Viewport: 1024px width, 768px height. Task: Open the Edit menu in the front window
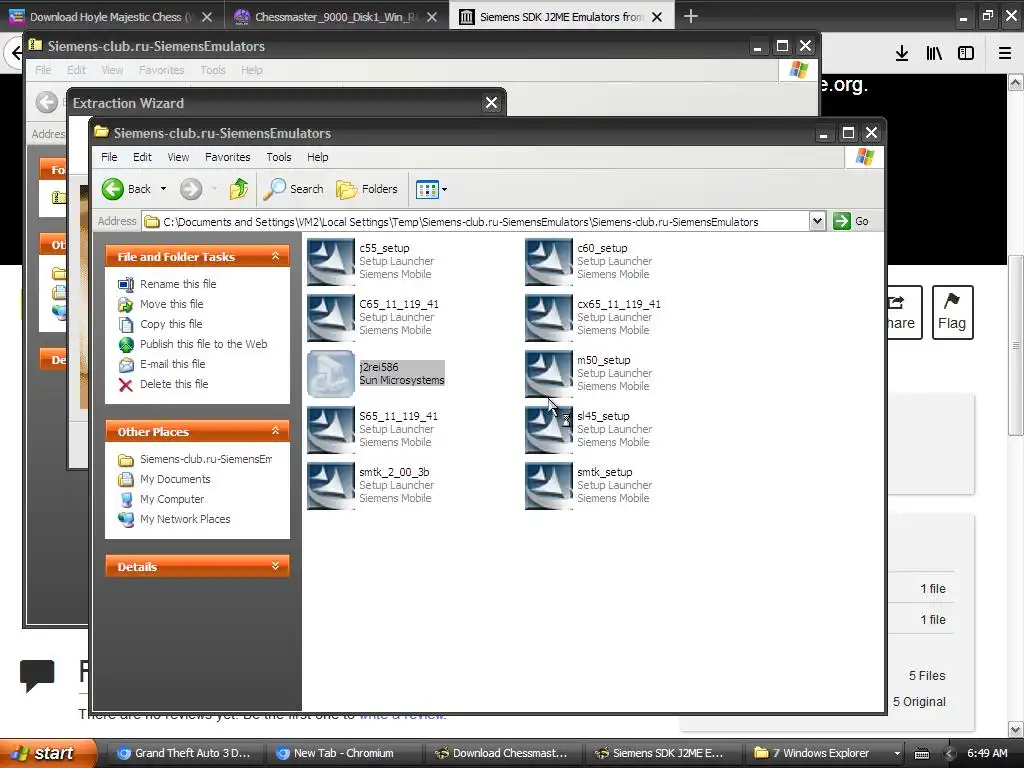(x=142, y=157)
